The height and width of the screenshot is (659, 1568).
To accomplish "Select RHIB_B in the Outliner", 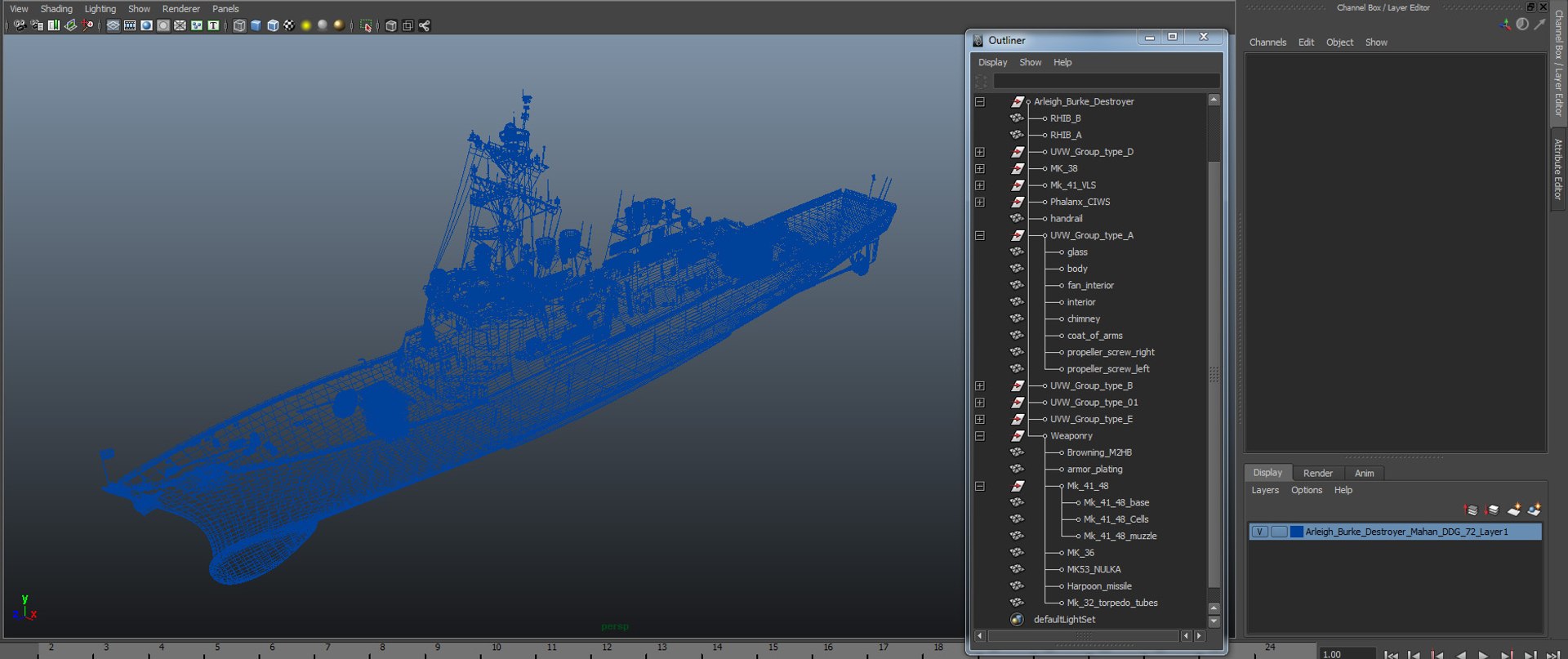I will (x=1065, y=118).
